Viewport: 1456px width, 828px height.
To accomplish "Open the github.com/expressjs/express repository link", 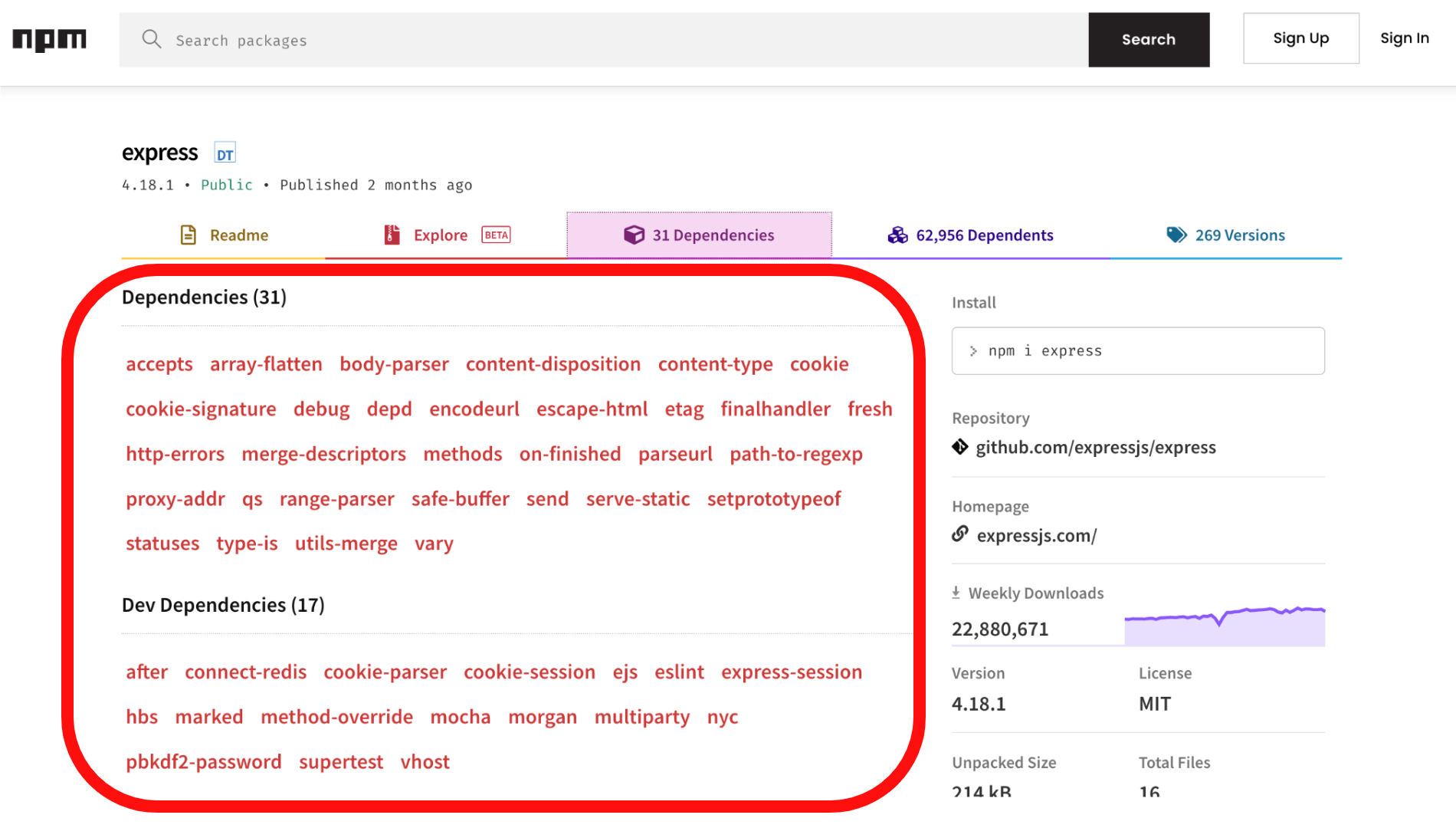I will pyautogui.click(x=1096, y=448).
